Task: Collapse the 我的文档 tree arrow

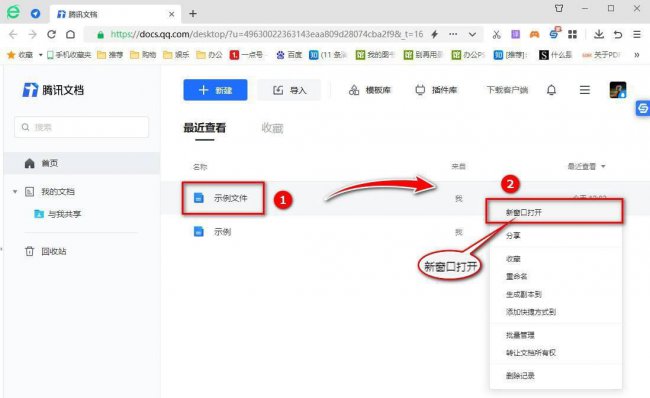Action: coord(15,192)
